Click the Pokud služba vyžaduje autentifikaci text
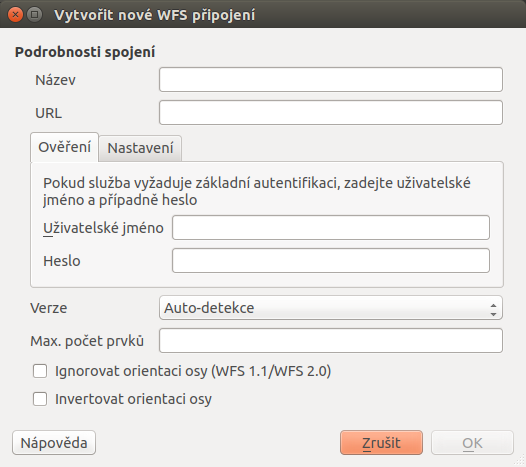The width and height of the screenshot is (526, 467). [x=257, y=191]
